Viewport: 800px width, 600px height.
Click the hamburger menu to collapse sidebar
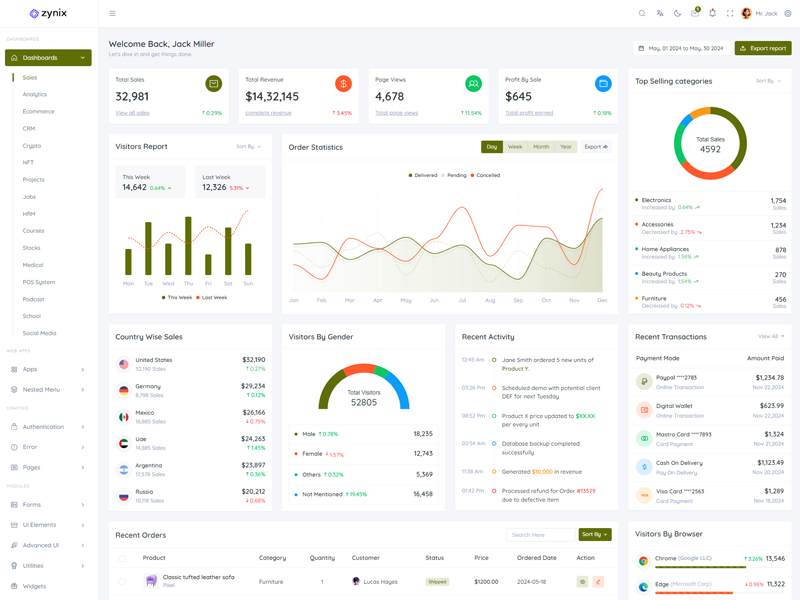pyautogui.click(x=112, y=13)
